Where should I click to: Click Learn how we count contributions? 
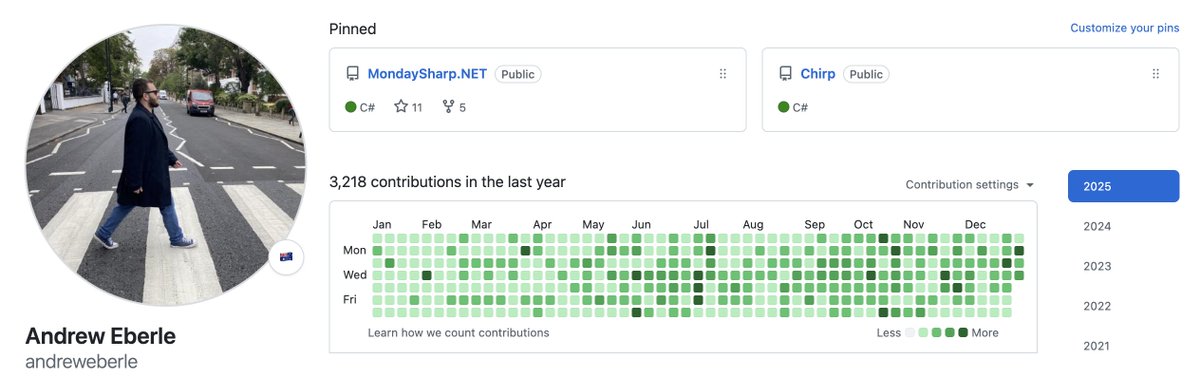pyautogui.click(x=458, y=333)
